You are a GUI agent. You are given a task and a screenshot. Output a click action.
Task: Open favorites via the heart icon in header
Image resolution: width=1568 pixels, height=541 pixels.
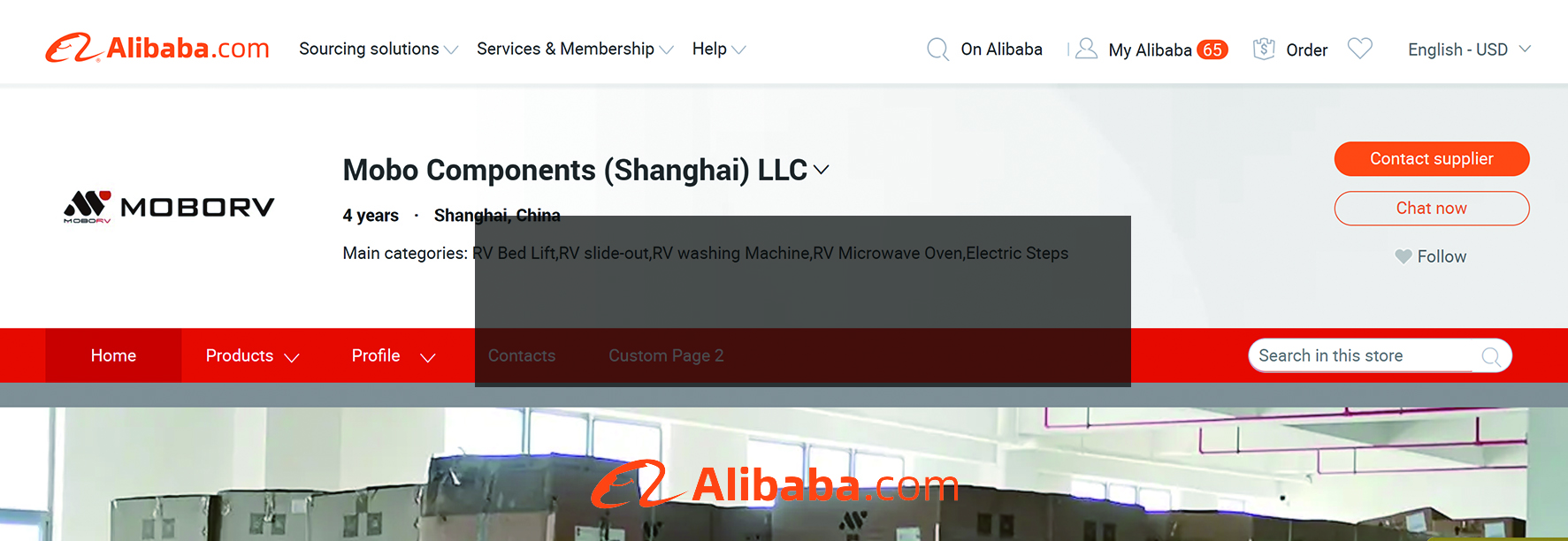pyautogui.click(x=1359, y=48)
